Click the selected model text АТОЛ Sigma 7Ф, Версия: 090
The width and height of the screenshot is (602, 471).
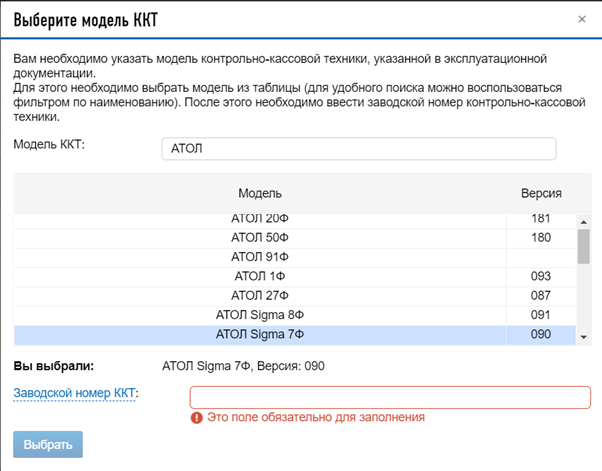[x=243, y=366]
